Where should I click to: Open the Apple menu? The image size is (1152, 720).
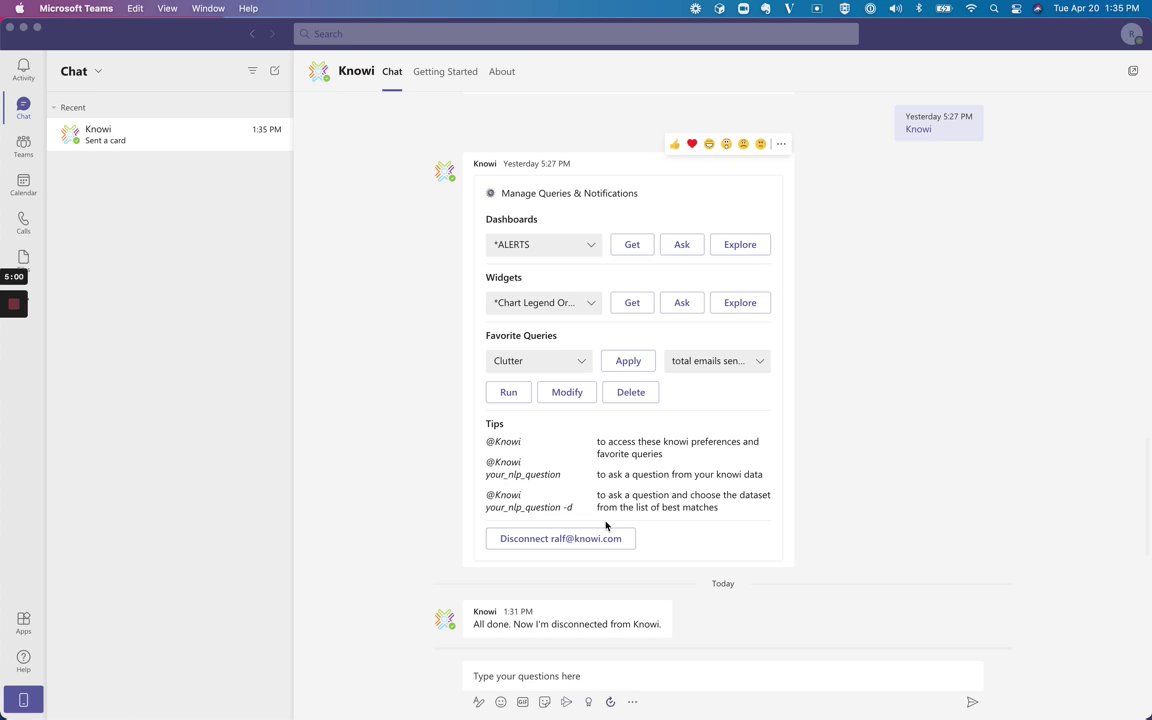(20, 8)
